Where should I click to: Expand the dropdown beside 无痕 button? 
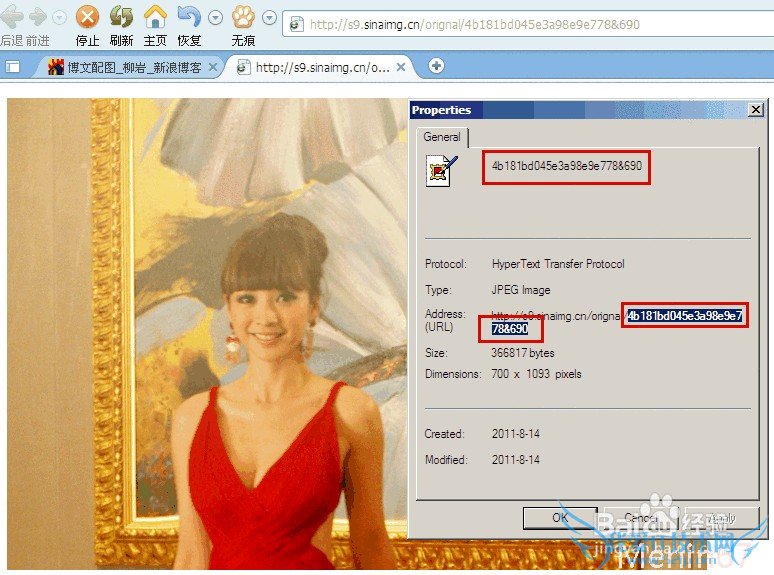(269, 18)
